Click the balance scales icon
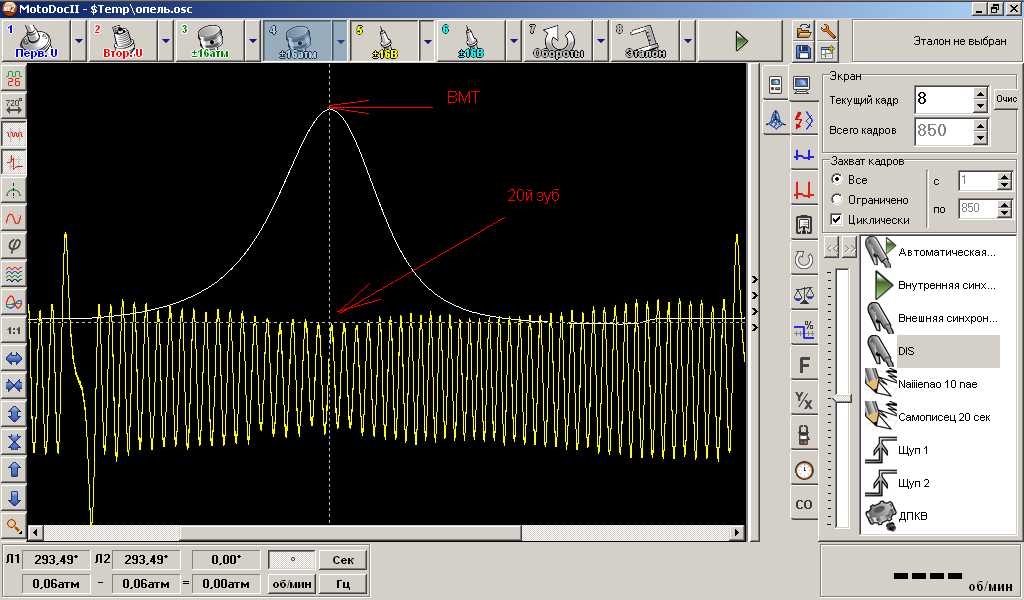This screenshot has height=600, width=1024. click(803, 295)
